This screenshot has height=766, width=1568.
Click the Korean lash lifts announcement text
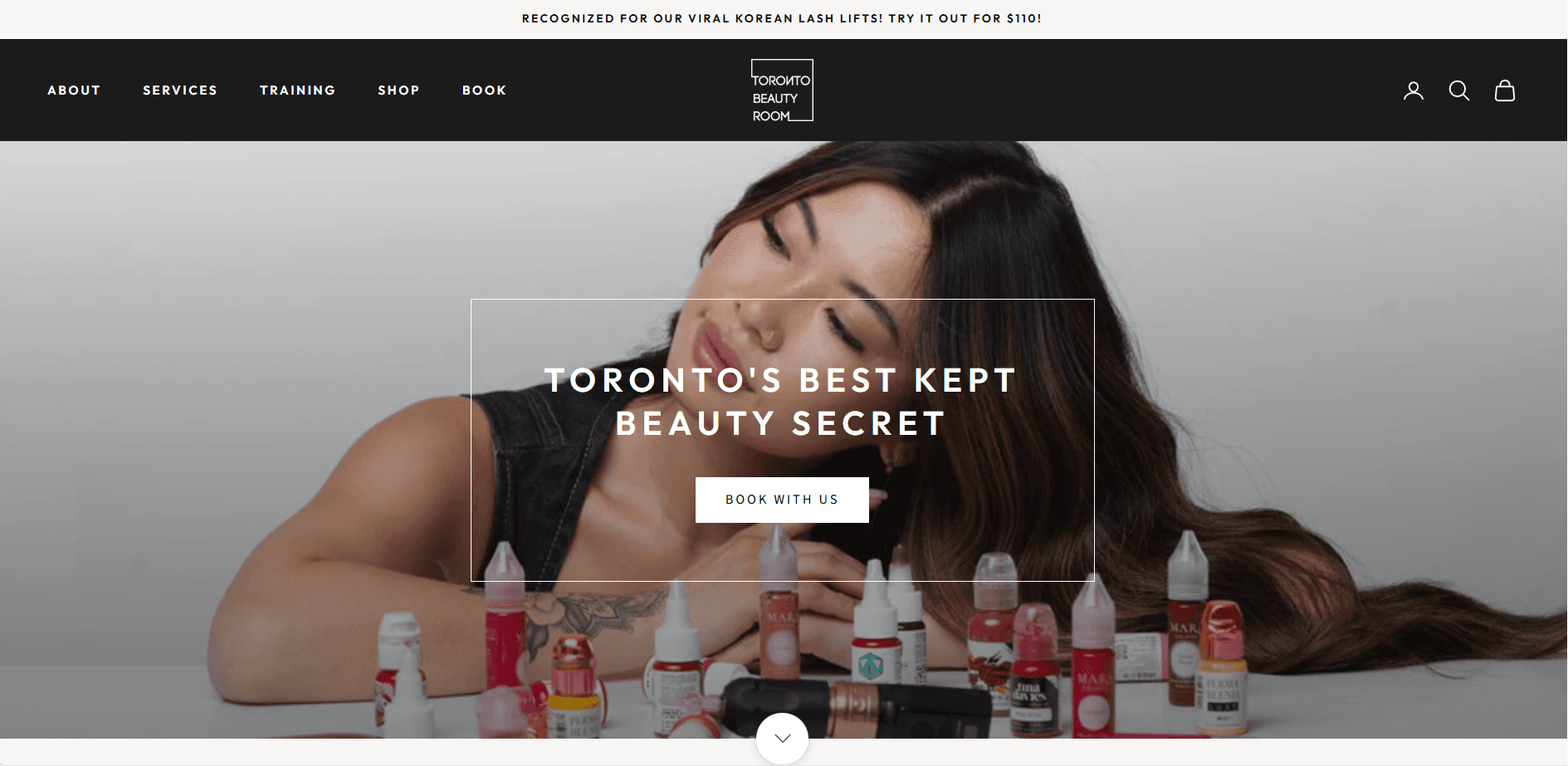(x=782, y=18)
